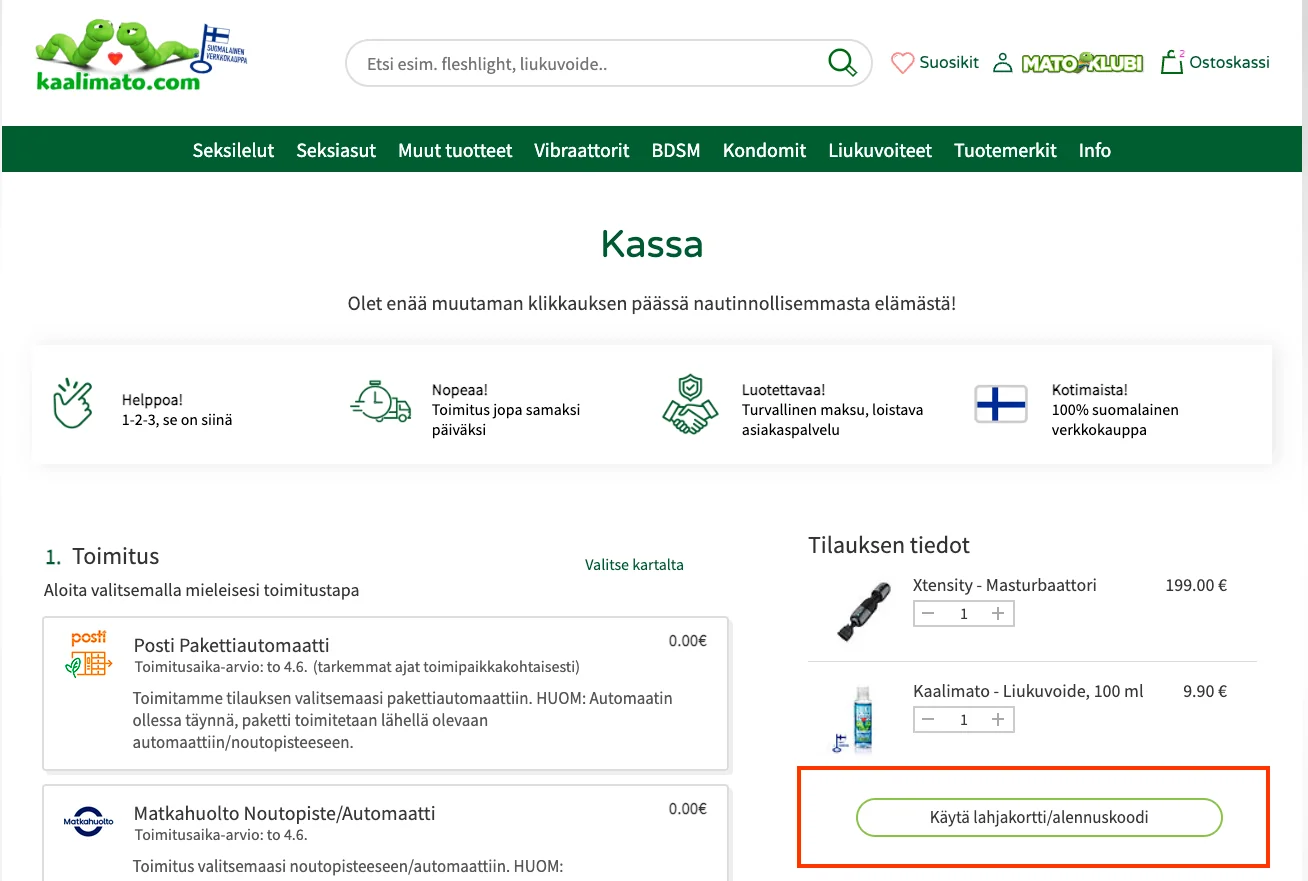The height and width of the screenshot is (881, 1308).
Task: Decrease Xtensity Masturbaattori quantity with minus
Action: [928, 614]
